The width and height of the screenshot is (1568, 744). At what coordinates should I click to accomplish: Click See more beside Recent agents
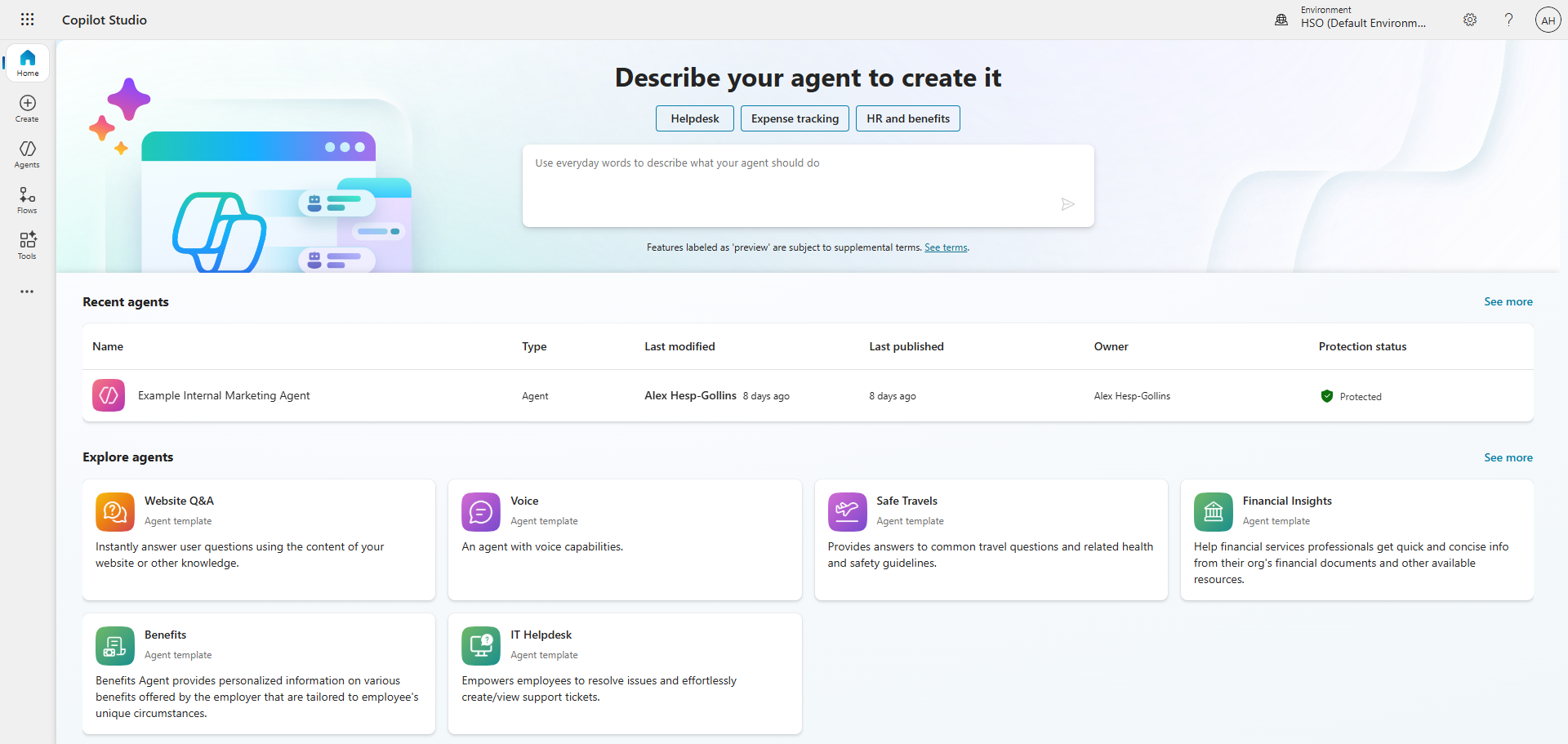pos(1508,301)
